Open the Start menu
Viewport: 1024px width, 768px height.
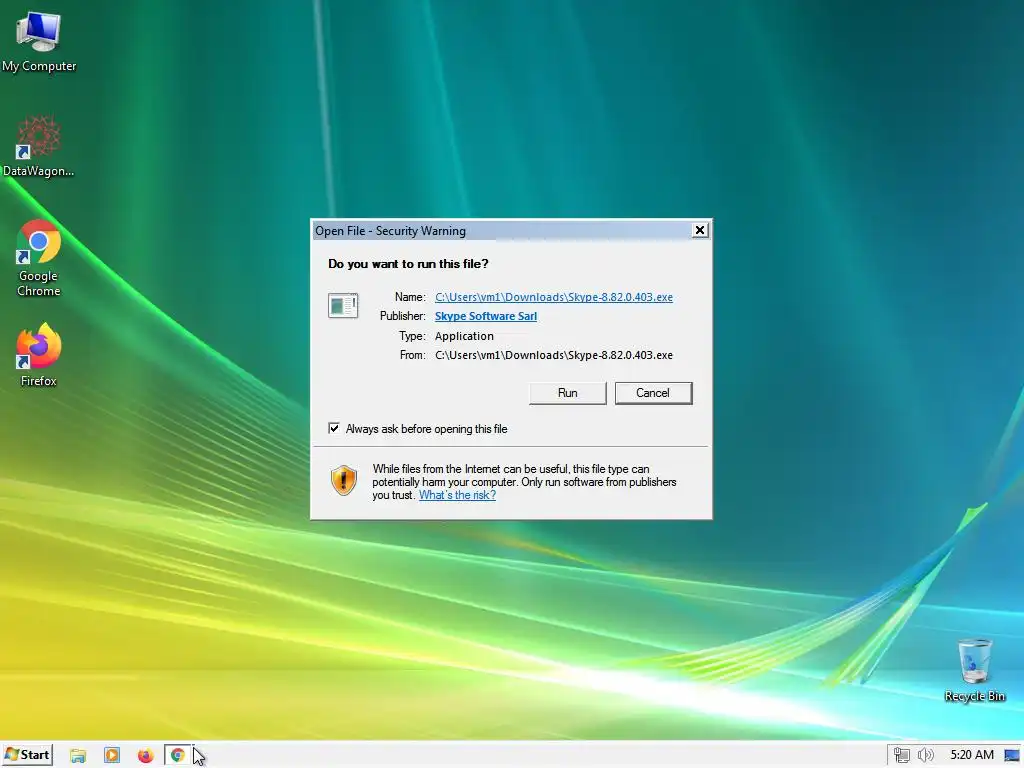tap(27, 755)
